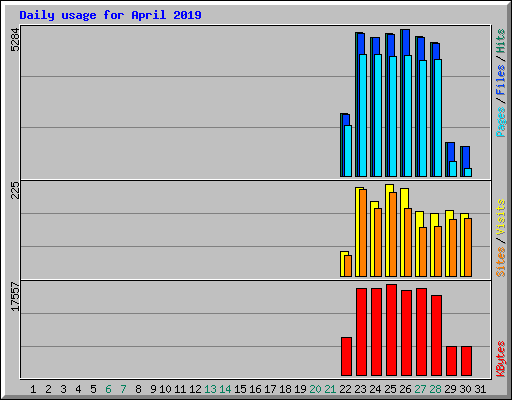Click the red KBytes bar for day 25
Screen dimensions: 512x400
coord(391,330)
